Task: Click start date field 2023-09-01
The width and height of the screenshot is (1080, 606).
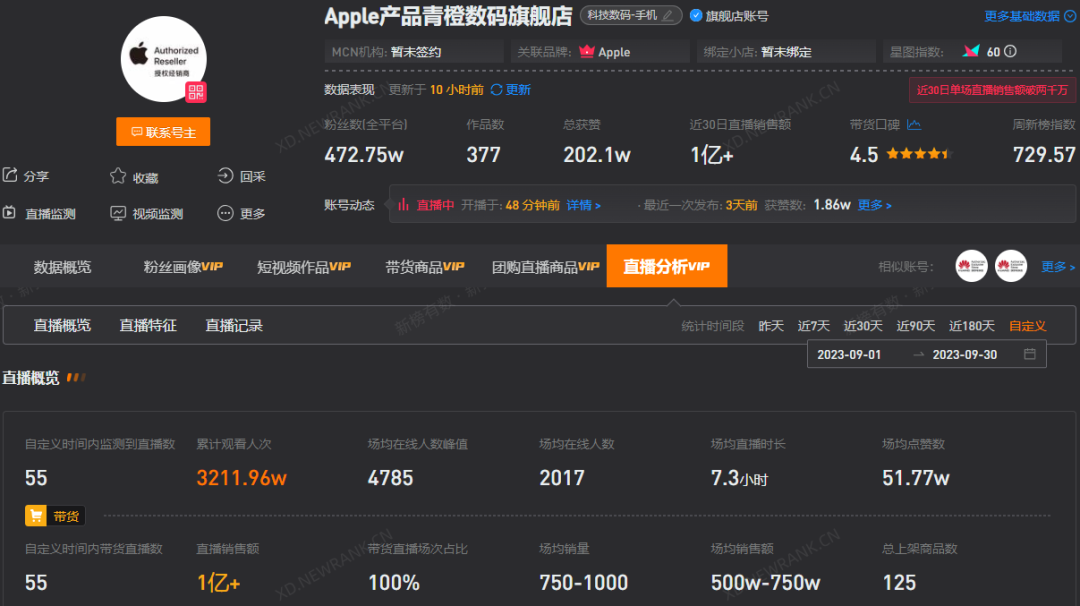Action: coord(849,354)
